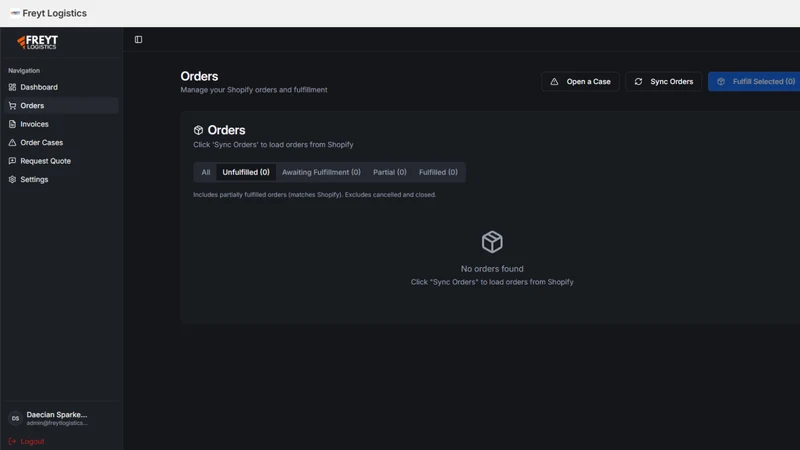Click the 'Navigation' sidebar heading

(24, 70)
